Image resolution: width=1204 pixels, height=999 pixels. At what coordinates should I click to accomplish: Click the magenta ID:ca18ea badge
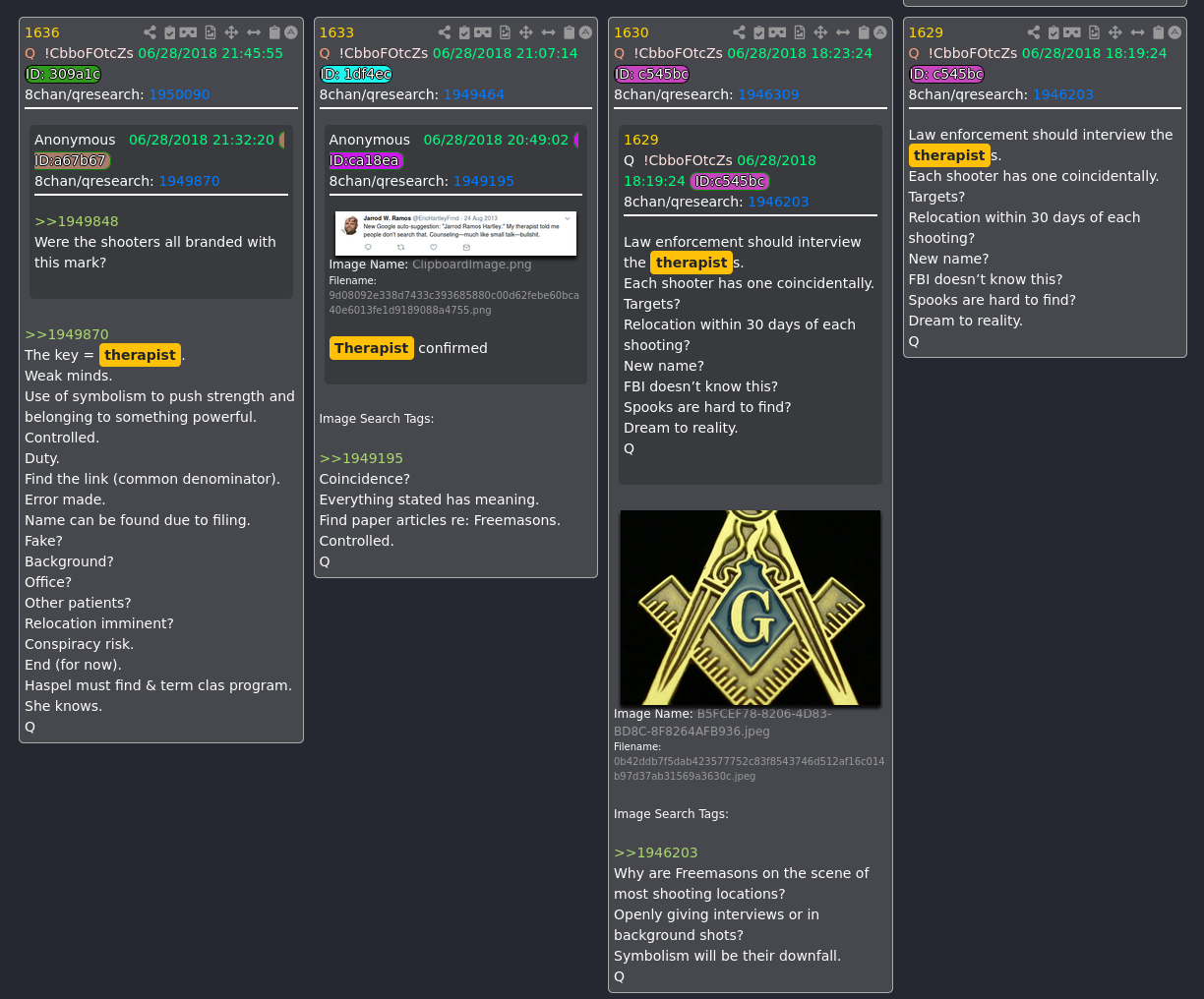[366, 160]
